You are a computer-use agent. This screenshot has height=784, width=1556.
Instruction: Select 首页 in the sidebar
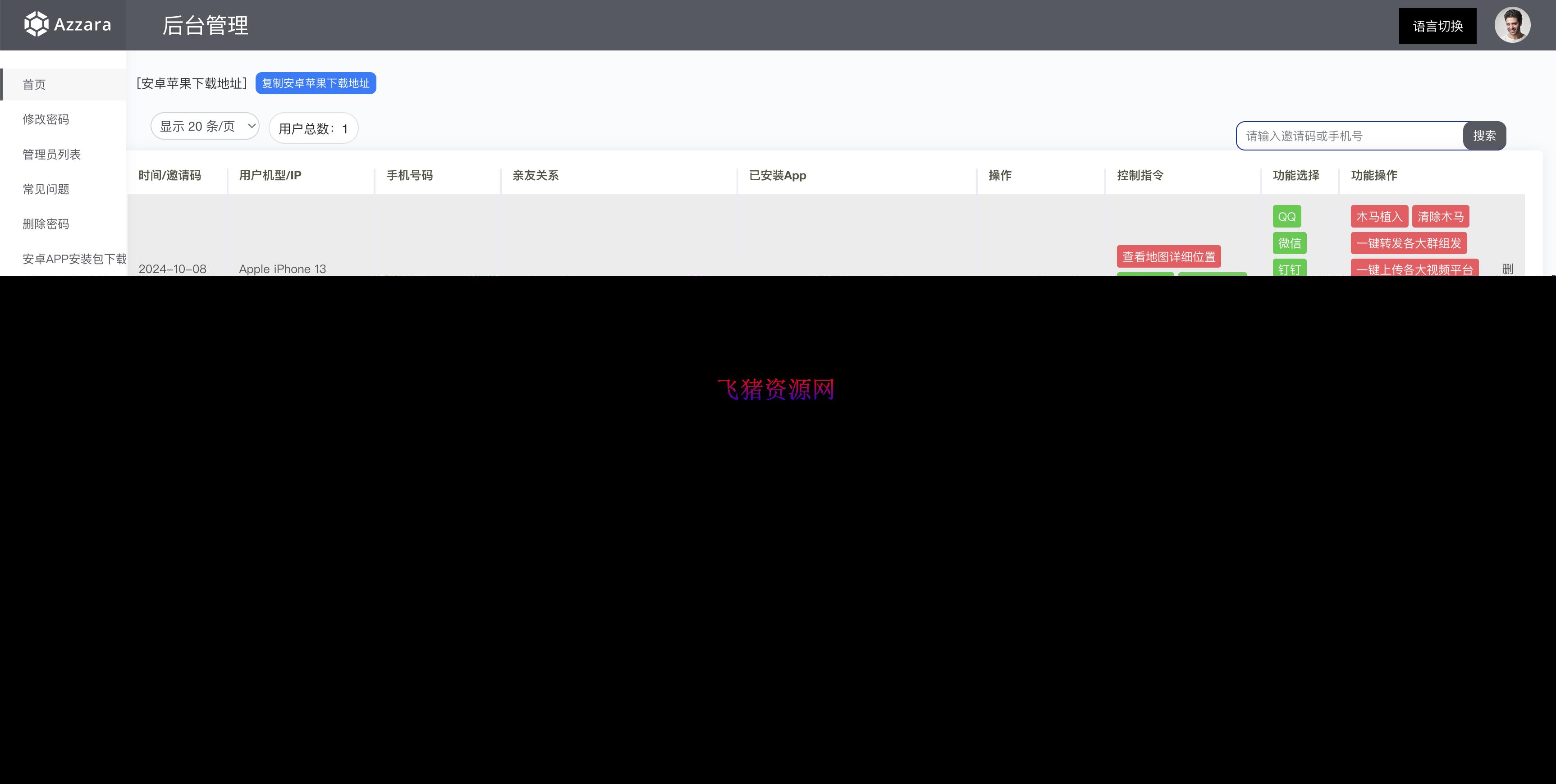tap(34, 84)
